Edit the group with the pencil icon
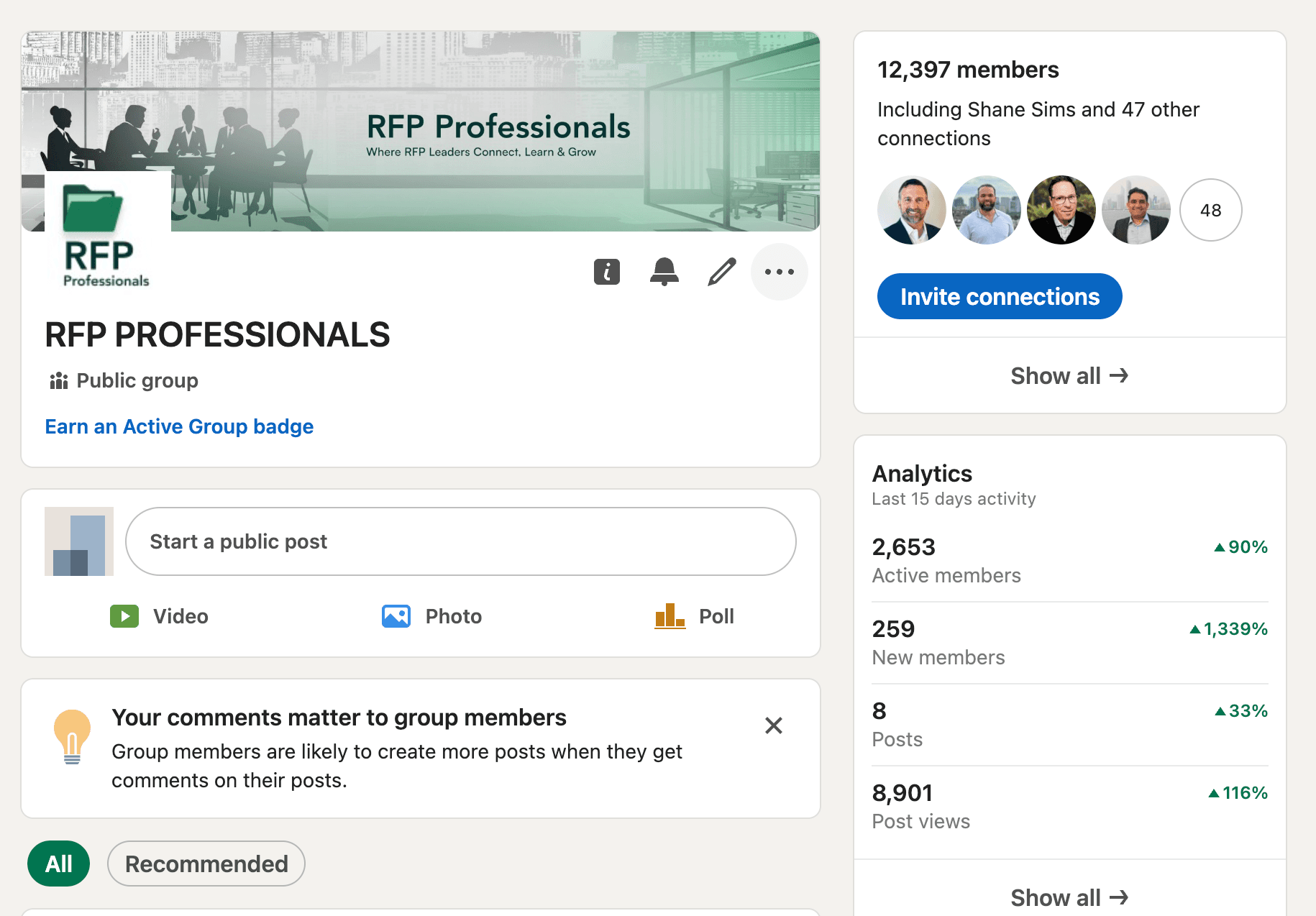 click(721, 272)
